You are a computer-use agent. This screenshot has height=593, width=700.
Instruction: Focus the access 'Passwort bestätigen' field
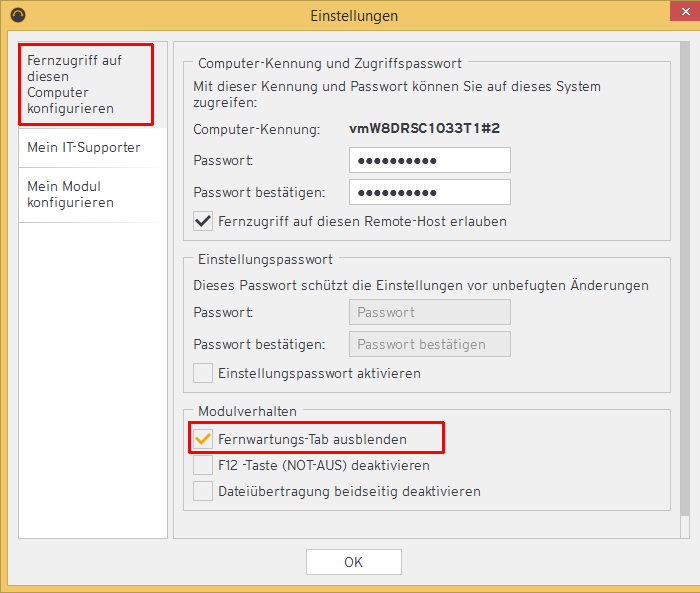(x=429, y=192)
